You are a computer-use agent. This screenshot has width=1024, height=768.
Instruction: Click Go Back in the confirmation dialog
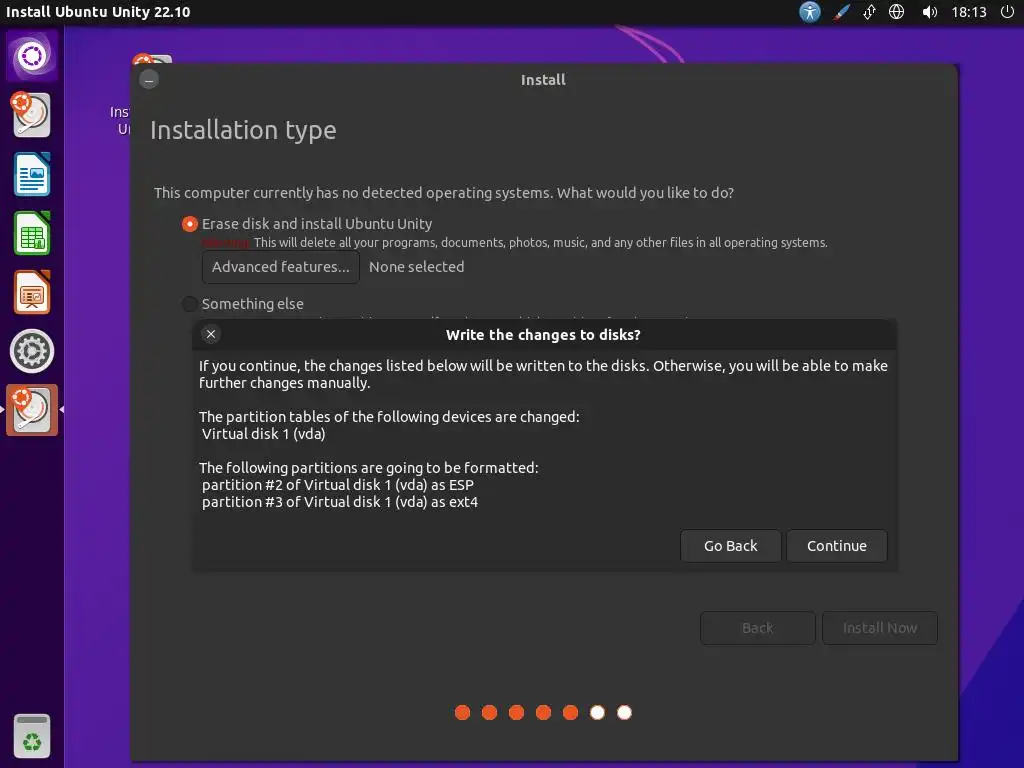click(x=731, y=546)
